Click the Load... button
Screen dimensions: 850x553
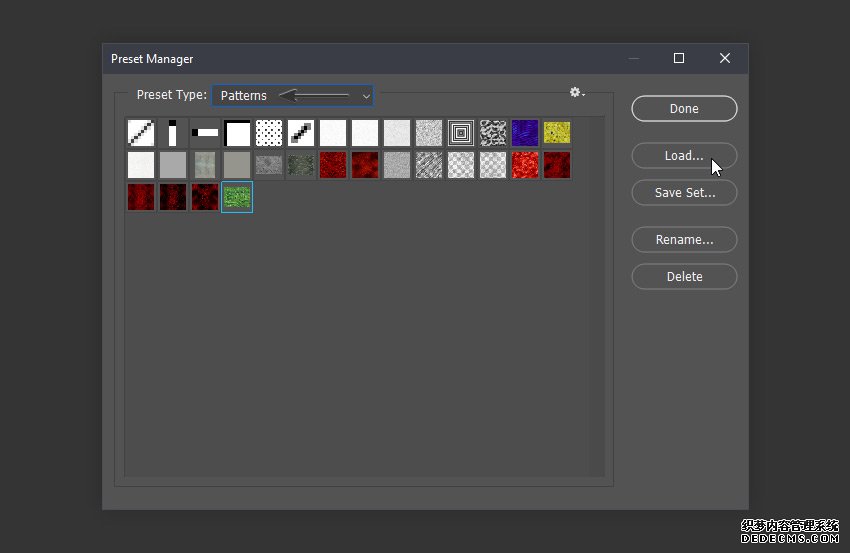click(684, 156)
